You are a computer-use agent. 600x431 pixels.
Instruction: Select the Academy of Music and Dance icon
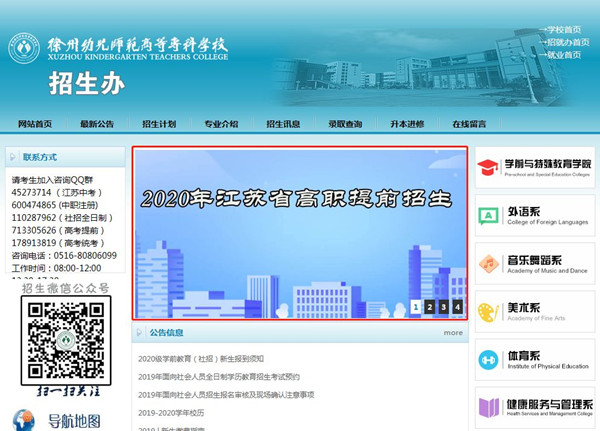tap(489, 263)
